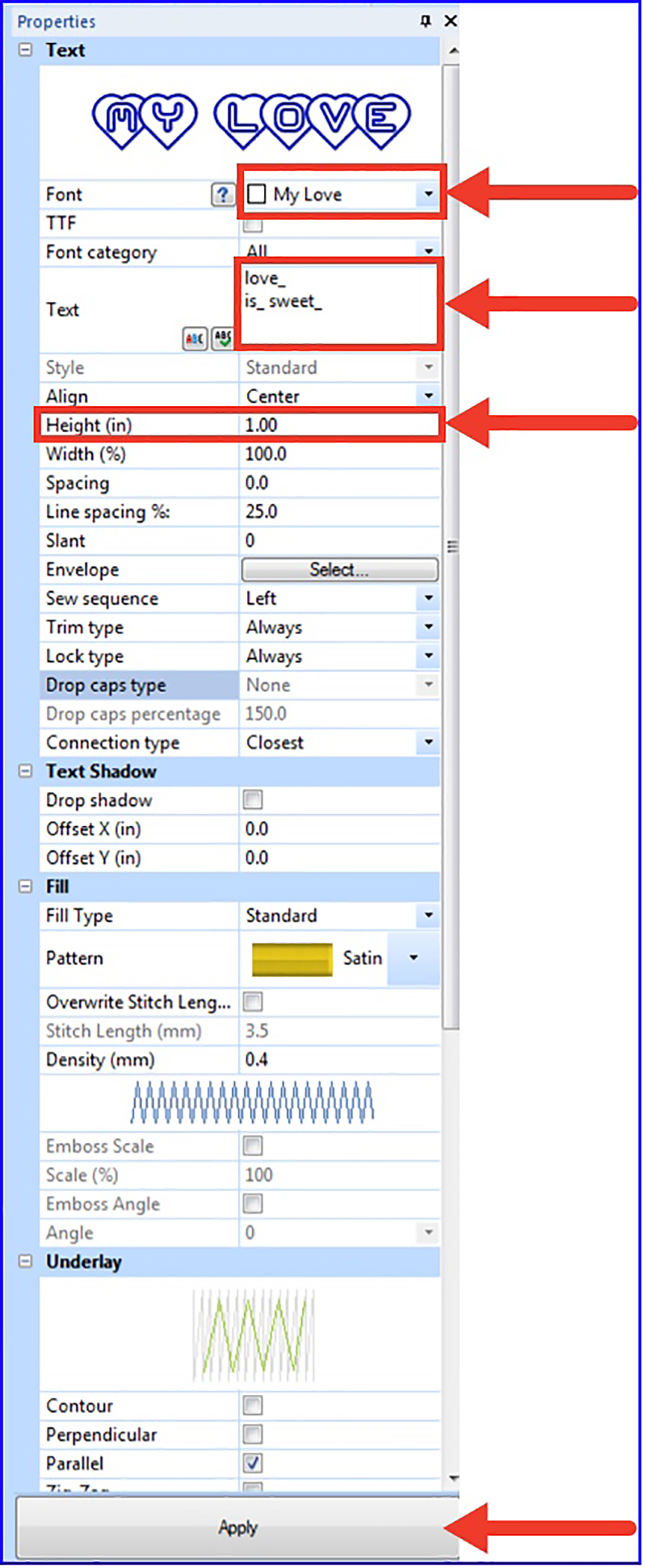Toggle the Parallel underlay checkbox
The image size is (646, 1568).
pos(254,1463)
